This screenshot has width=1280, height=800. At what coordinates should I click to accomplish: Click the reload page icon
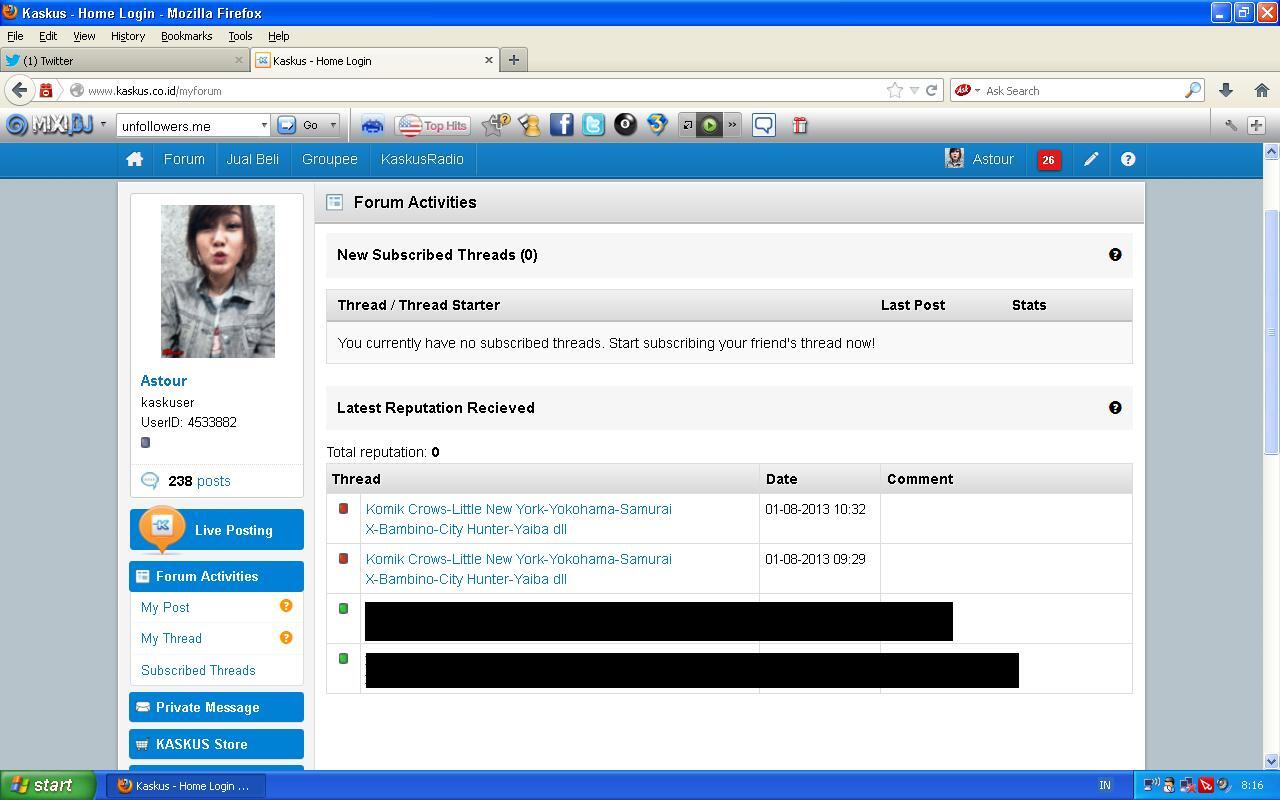932,90
